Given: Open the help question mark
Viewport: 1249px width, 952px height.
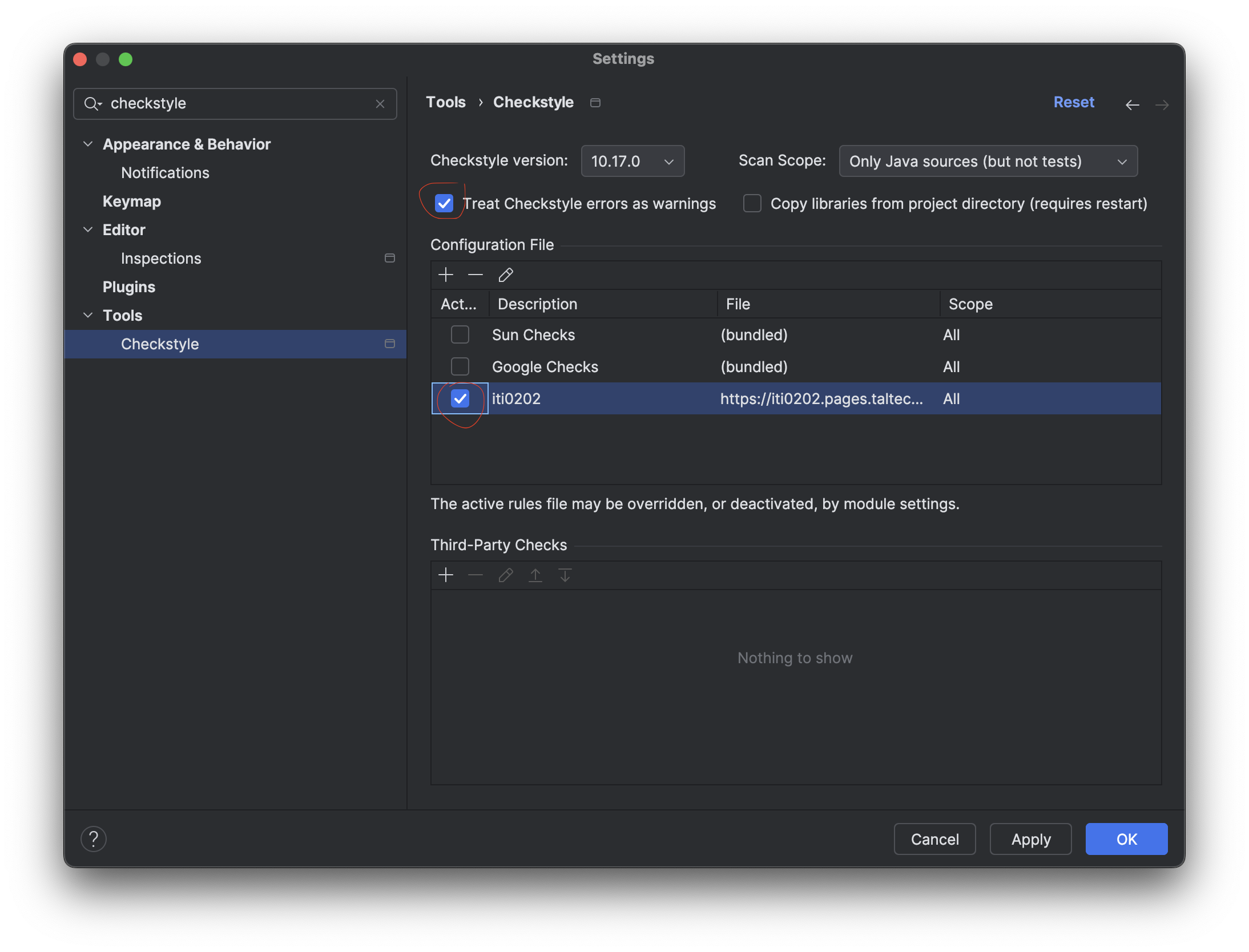Looking at the screenshot, I should click(94, 839).
